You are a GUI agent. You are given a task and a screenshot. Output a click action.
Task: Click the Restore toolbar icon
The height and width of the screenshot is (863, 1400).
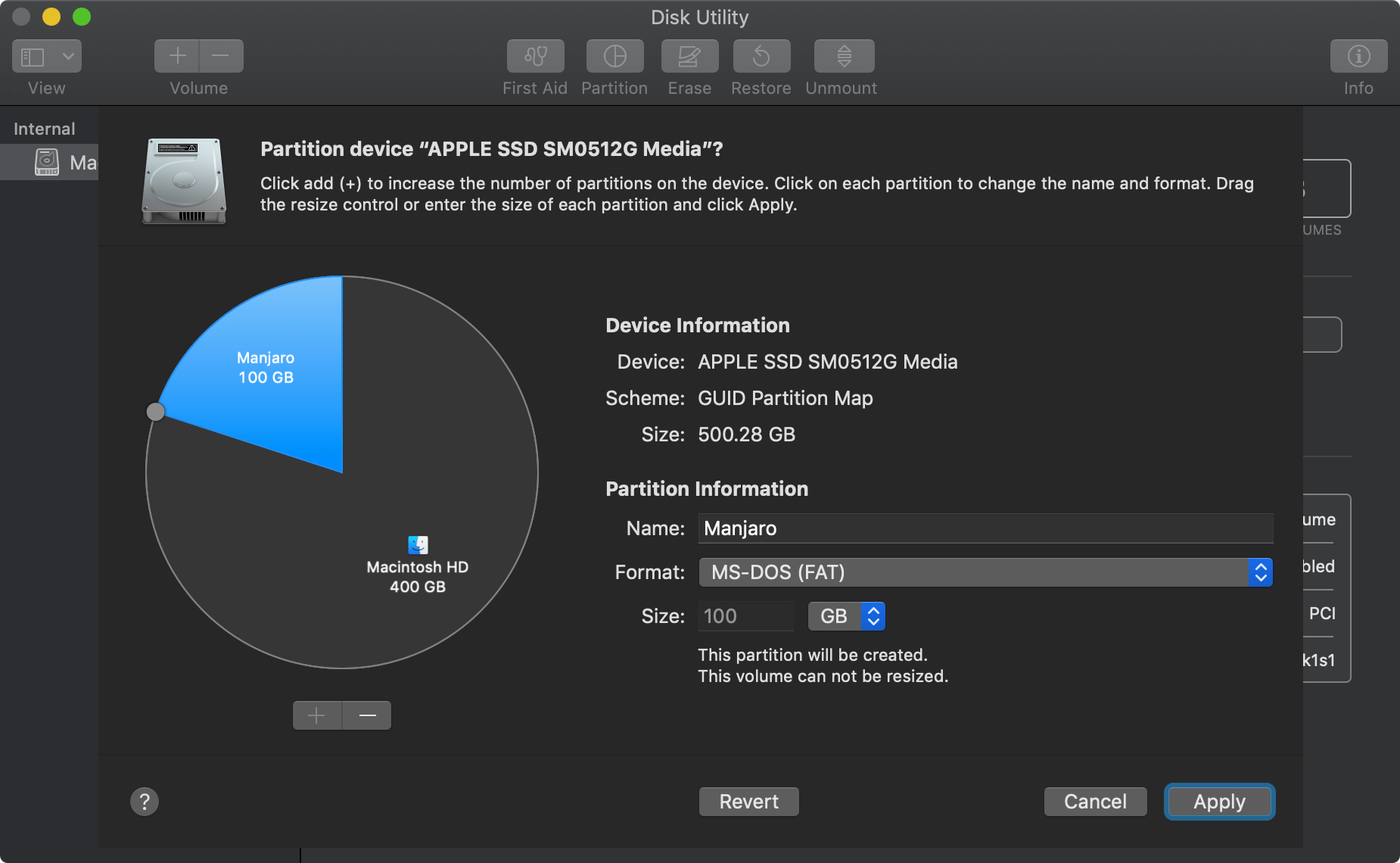pos(761,56)
